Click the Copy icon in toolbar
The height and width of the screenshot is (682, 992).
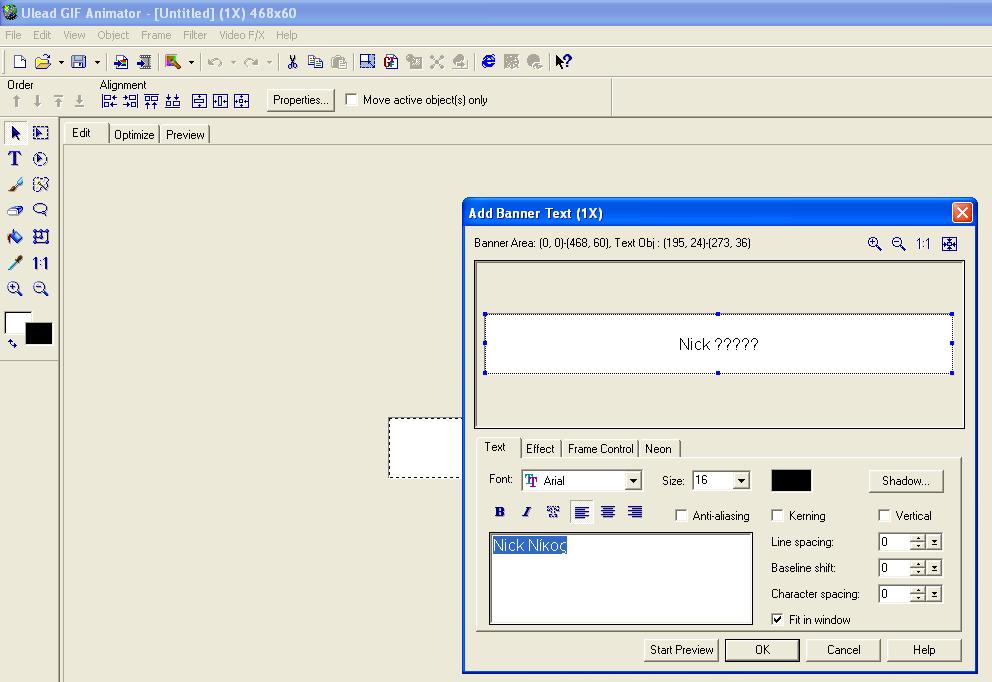click(315, 61)
